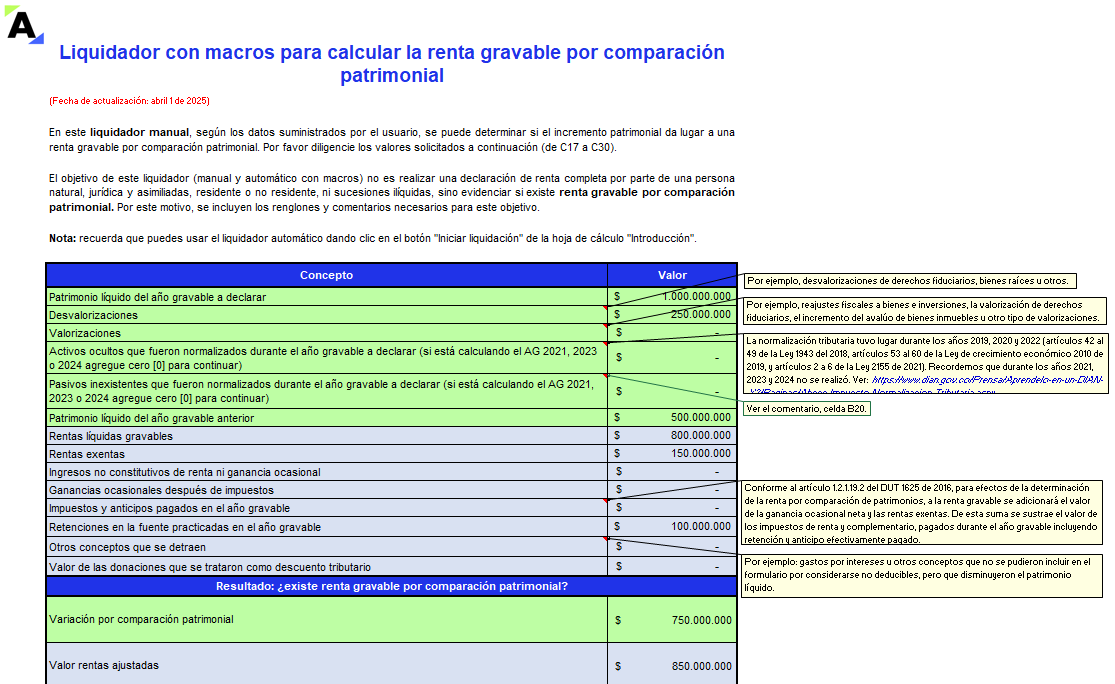Viewport: 1115px width, 684px height.
Task: Click the "Concepto" column header
Action: click(326, 275)
